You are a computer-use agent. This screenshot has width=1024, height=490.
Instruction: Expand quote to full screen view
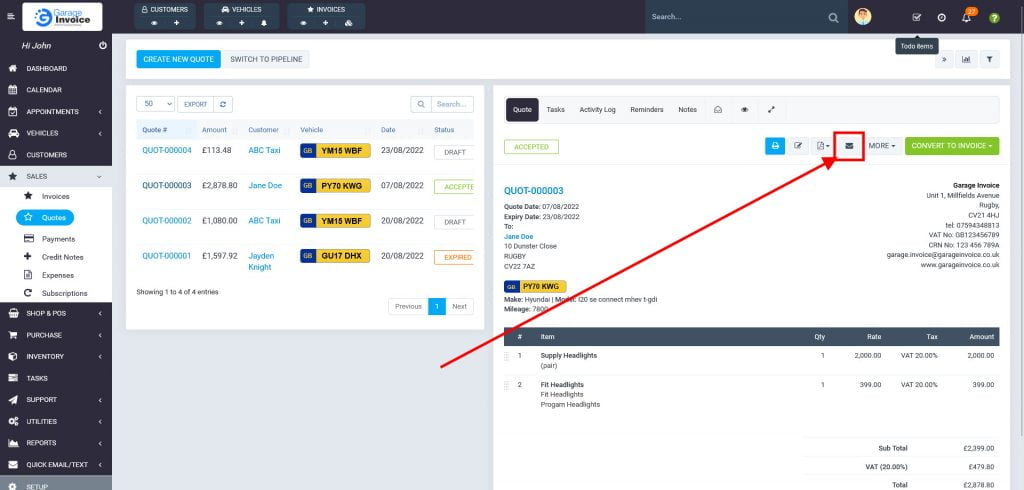coord(771,110)
